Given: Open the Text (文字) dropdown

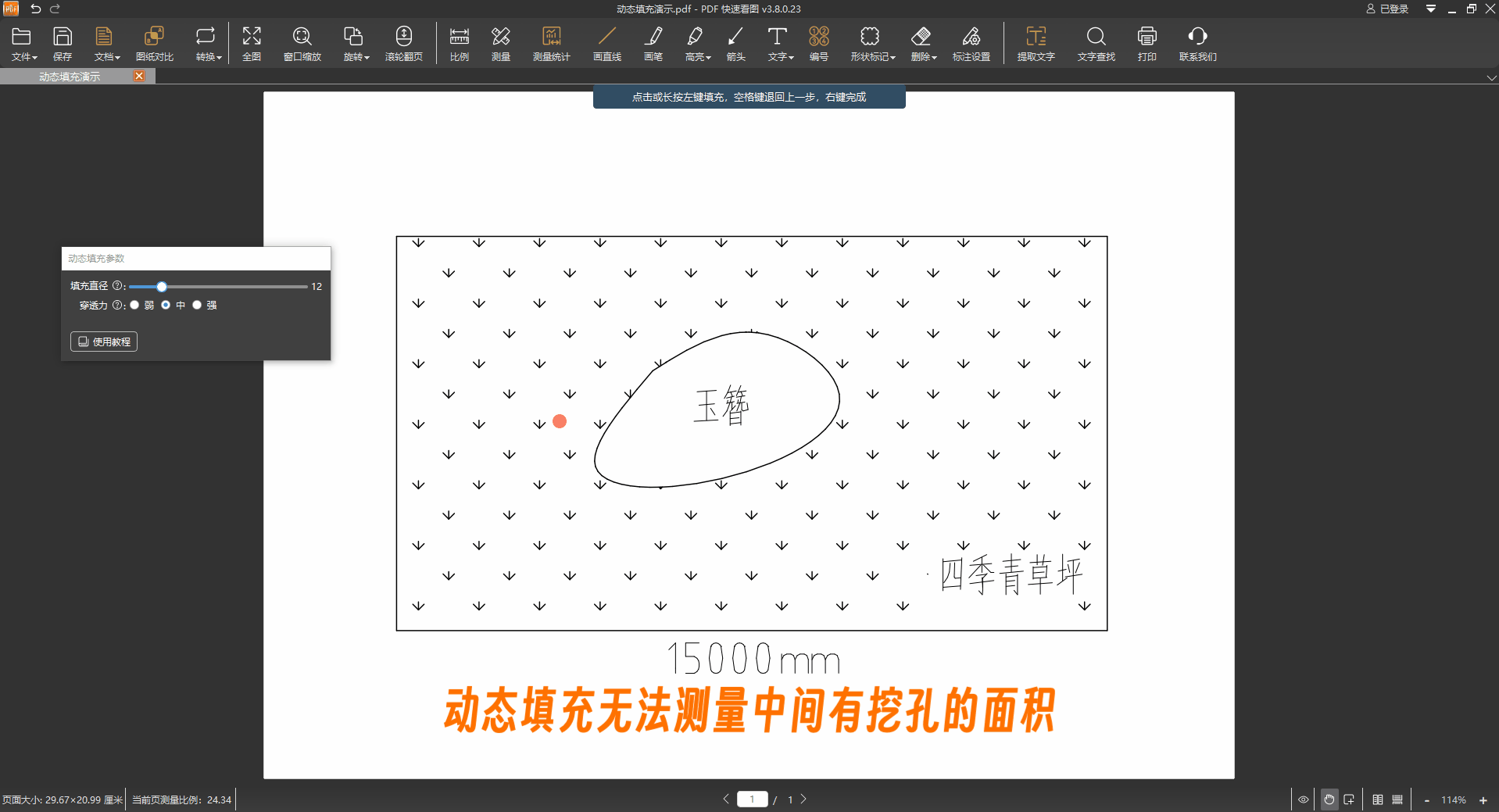Looking at the screenshot, I should (780, 44).
